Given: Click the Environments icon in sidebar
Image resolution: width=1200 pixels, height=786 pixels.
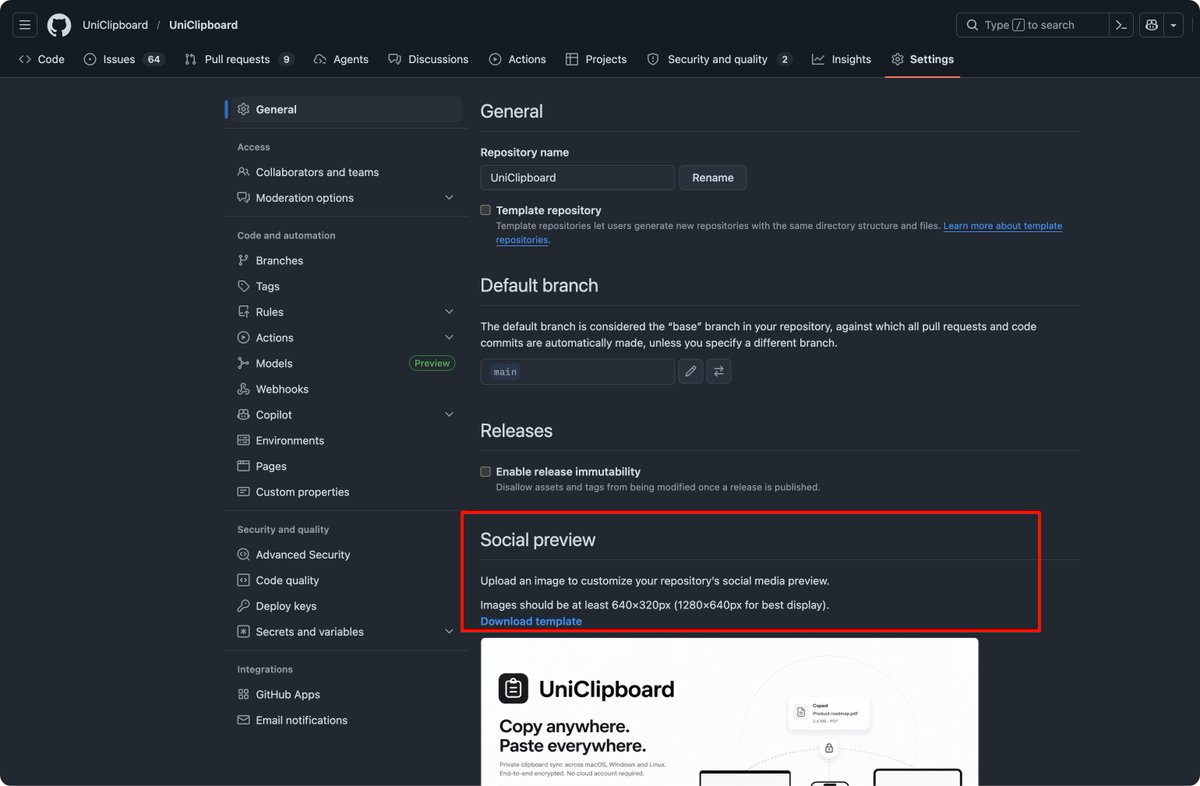Looking at the screenshot, I should [x=243, y=441].
